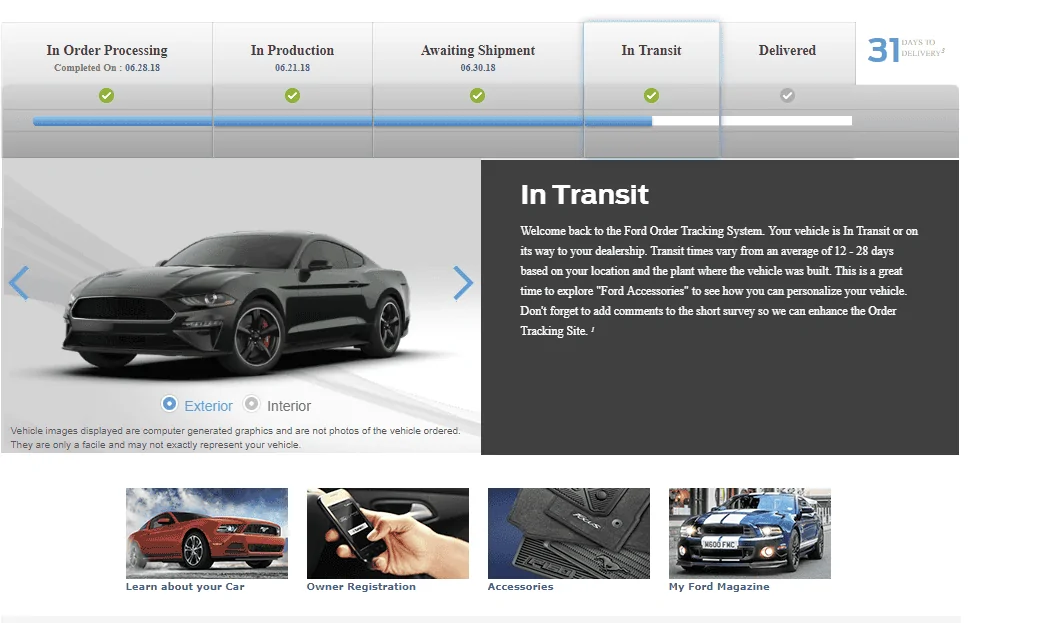
Task: Open the Accessories link
Action: [x=520, y=586]
